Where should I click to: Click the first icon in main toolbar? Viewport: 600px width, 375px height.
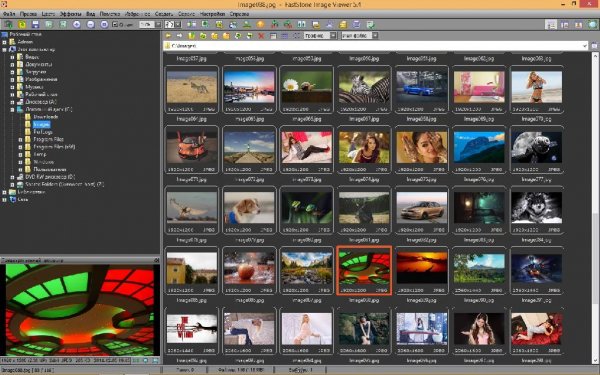pyautogui.click(x=8, y=24)
